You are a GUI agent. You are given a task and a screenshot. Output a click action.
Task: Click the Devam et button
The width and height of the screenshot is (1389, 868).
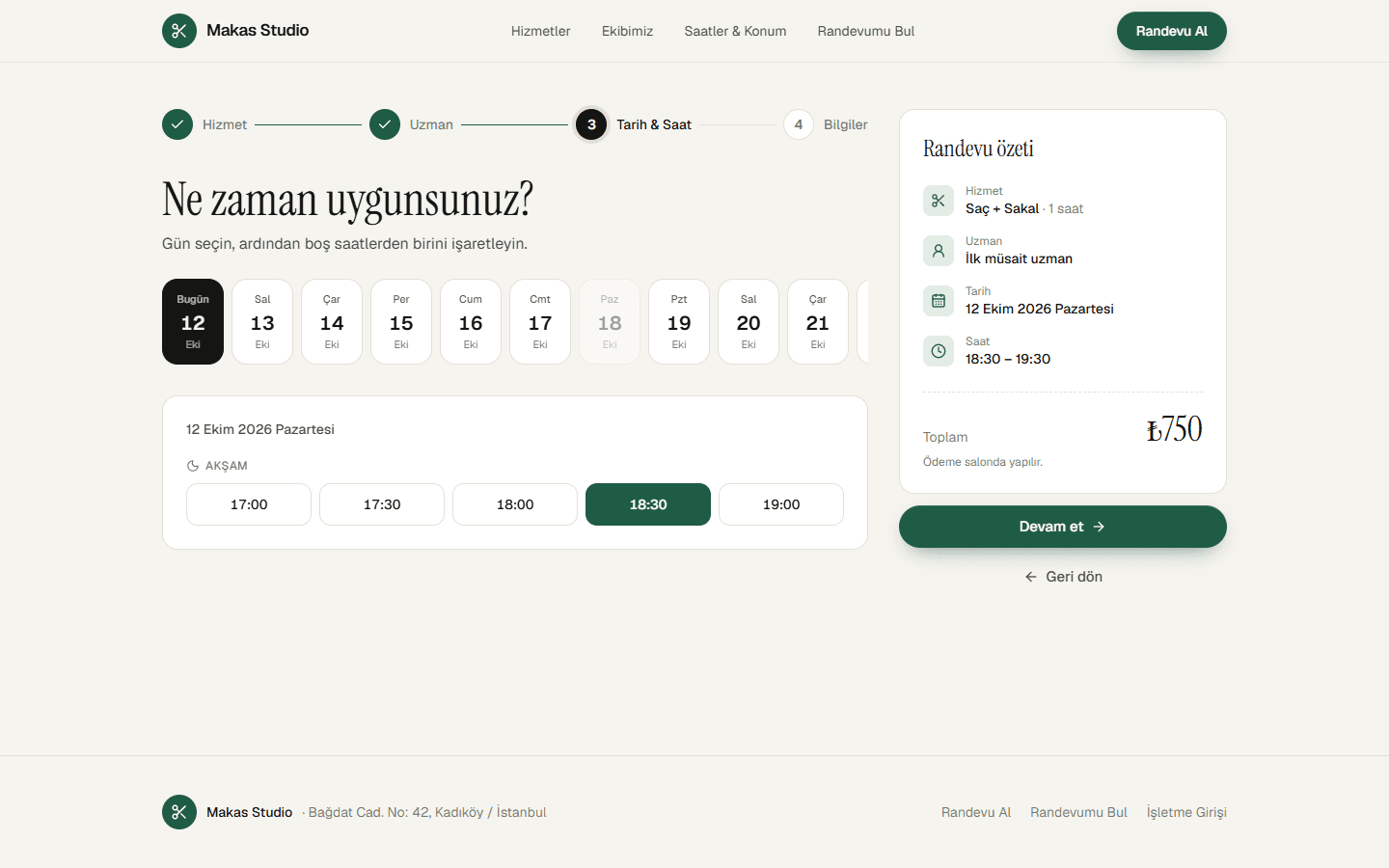(x=1063, y=527)
